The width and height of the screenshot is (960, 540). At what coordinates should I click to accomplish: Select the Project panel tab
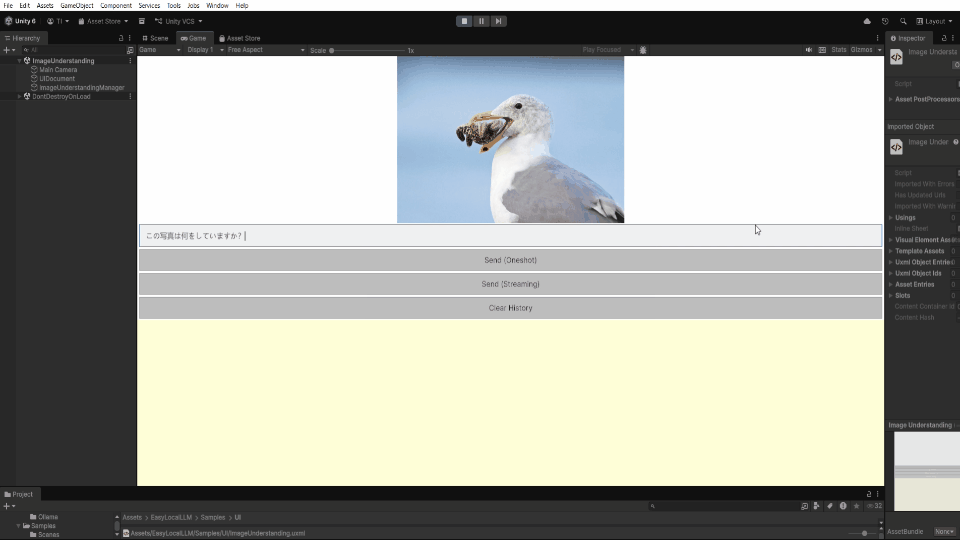(x=18, y=494)
